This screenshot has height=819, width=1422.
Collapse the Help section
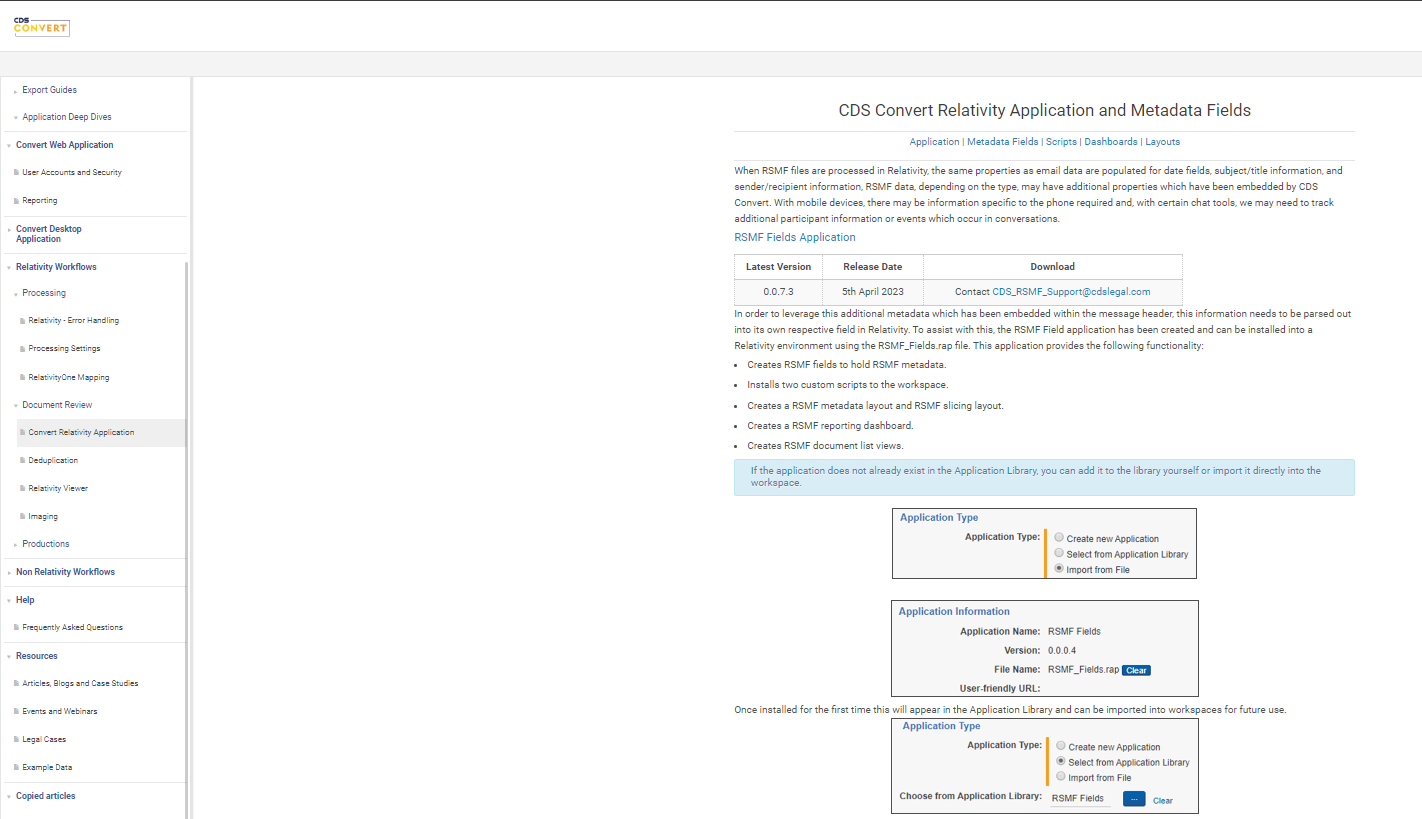click(x=9, y=601)
